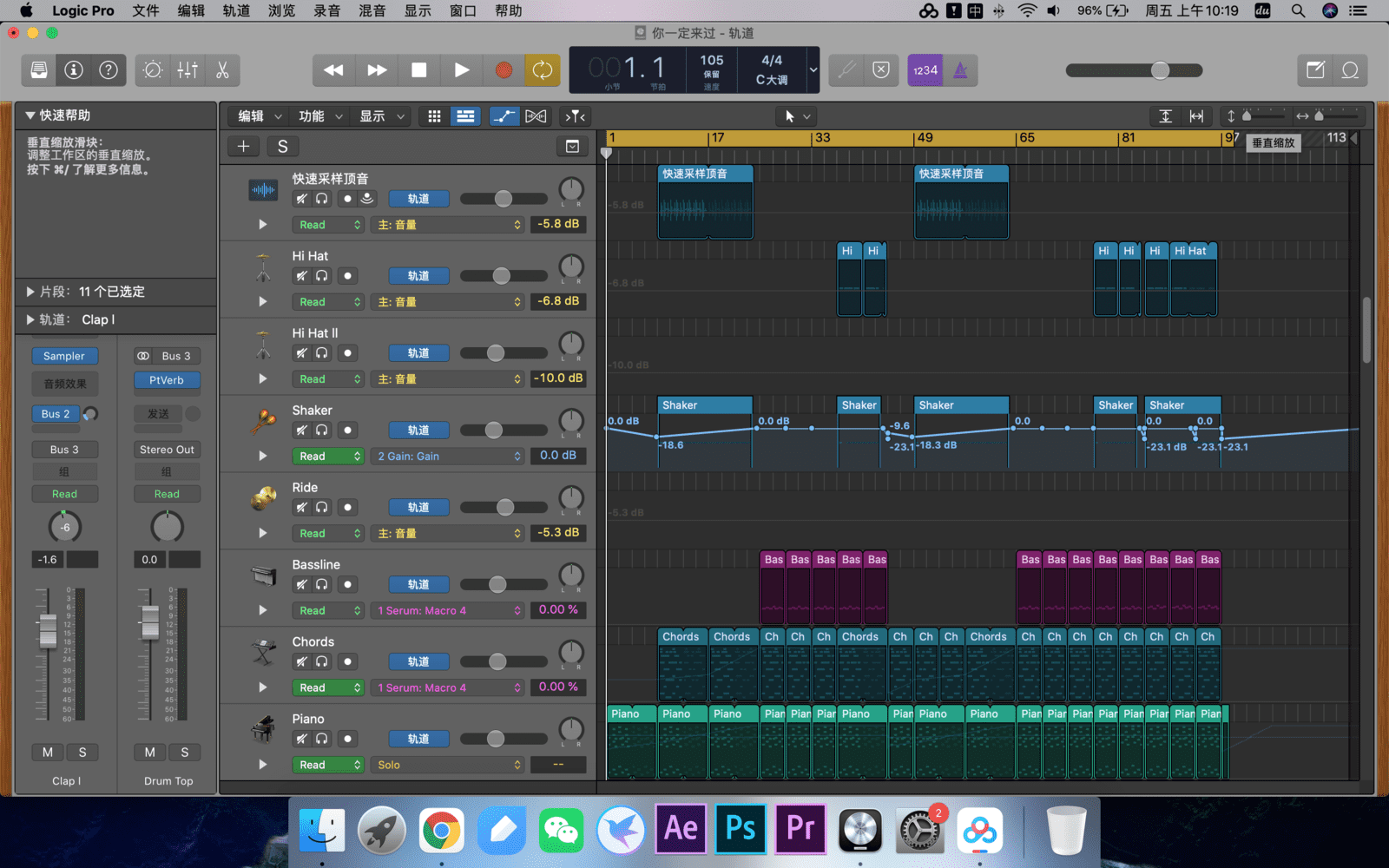Expand the 片段 region inspector section
Image resolution: width=1389 pixels, height=868 pixels.
(30, 292)
